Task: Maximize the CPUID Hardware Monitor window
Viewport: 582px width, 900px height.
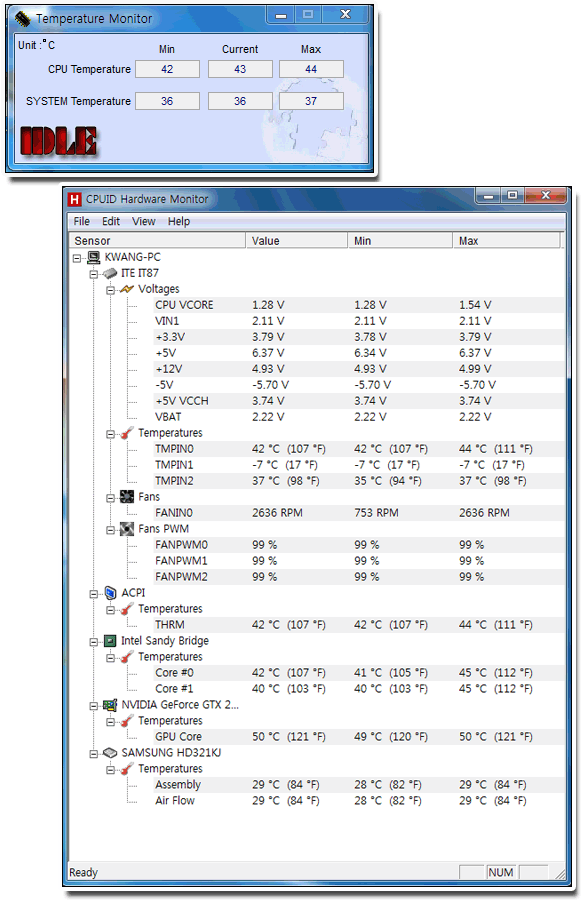Action: tap(513, 196)
